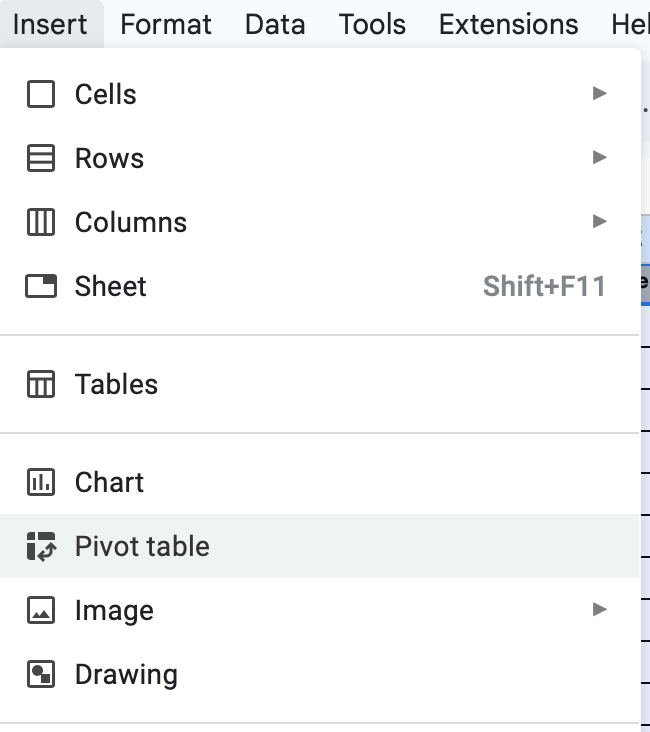This screenshot has height=732, width=650.
Task: Click the Drawing icon in Insert menu
Action: point(41,675)
